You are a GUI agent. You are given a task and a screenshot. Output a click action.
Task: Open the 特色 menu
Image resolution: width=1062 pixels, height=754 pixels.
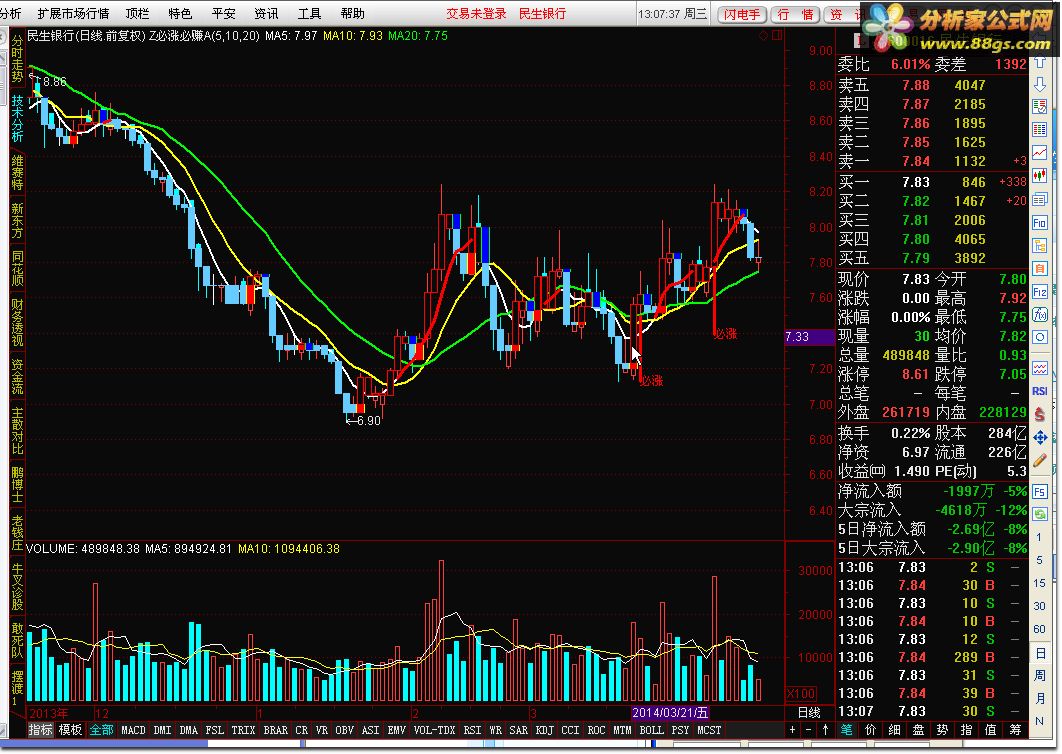coord(180,14)
